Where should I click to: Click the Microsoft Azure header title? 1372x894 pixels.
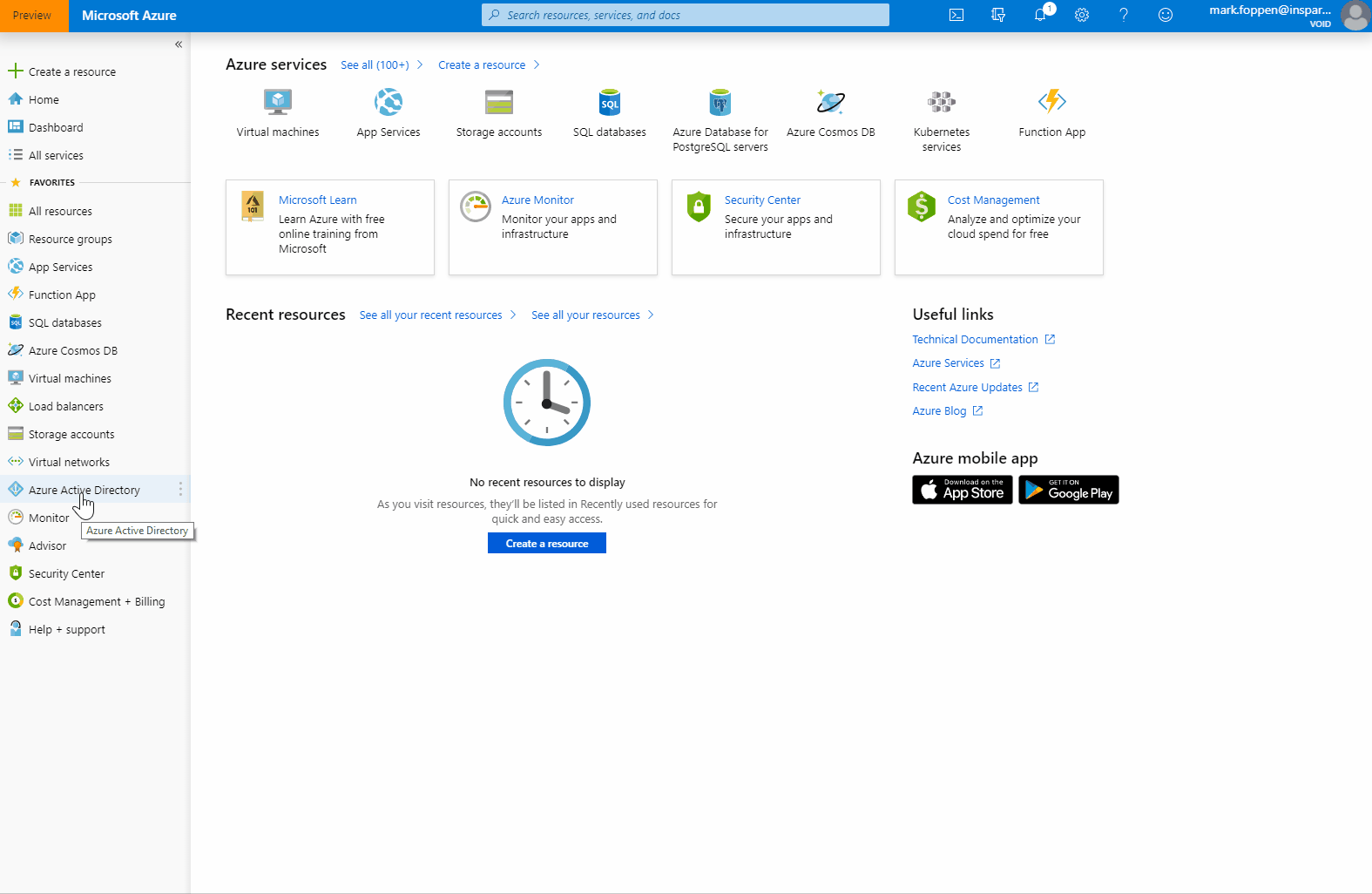(x=129, y=15)
